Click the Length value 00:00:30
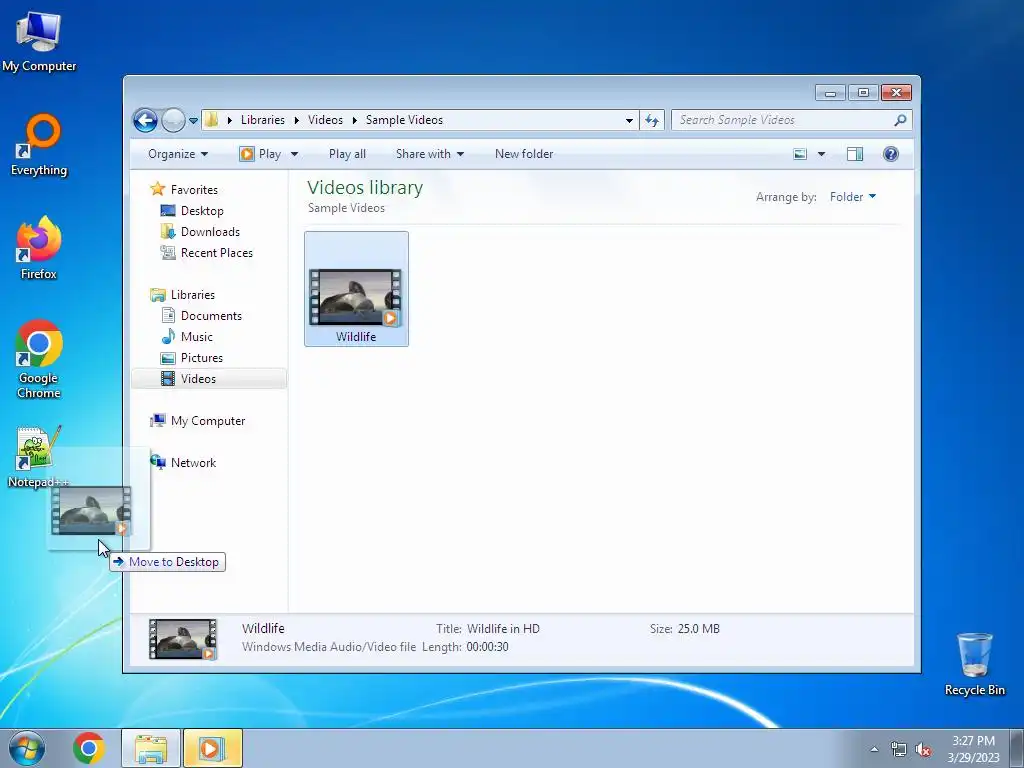The height and width of the screenshot is (768, 1024). click(487, 647)
